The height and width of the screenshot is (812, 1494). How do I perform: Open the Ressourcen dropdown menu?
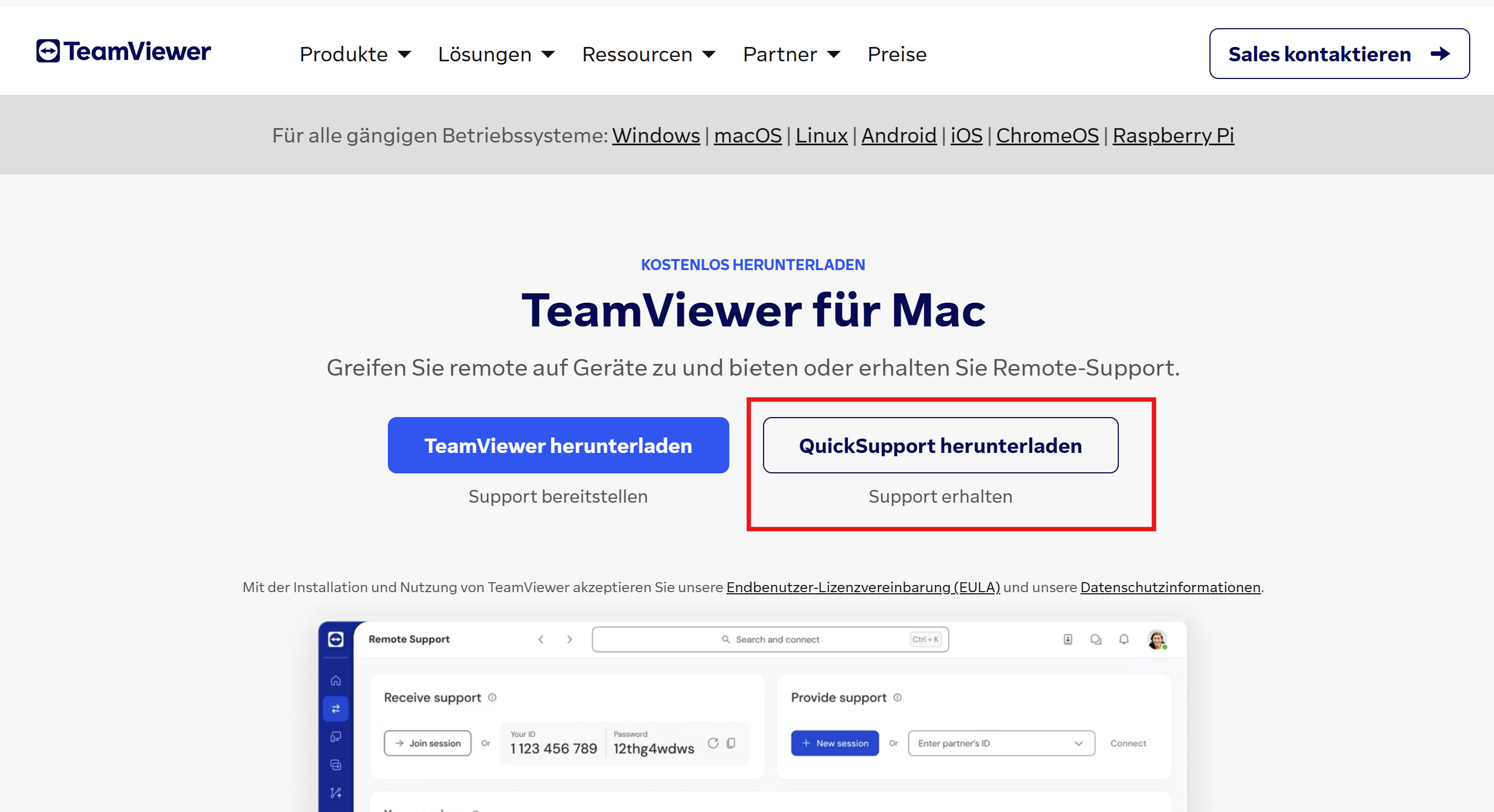[649, 55]
